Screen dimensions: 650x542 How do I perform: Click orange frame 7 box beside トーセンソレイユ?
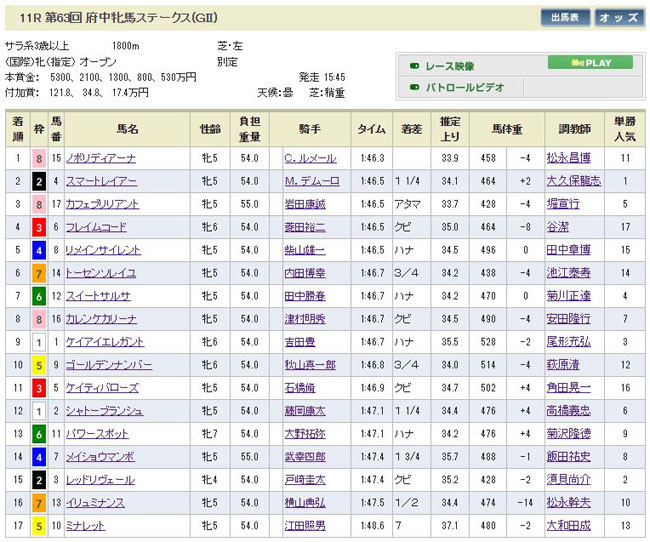click(x=37, y=273)
